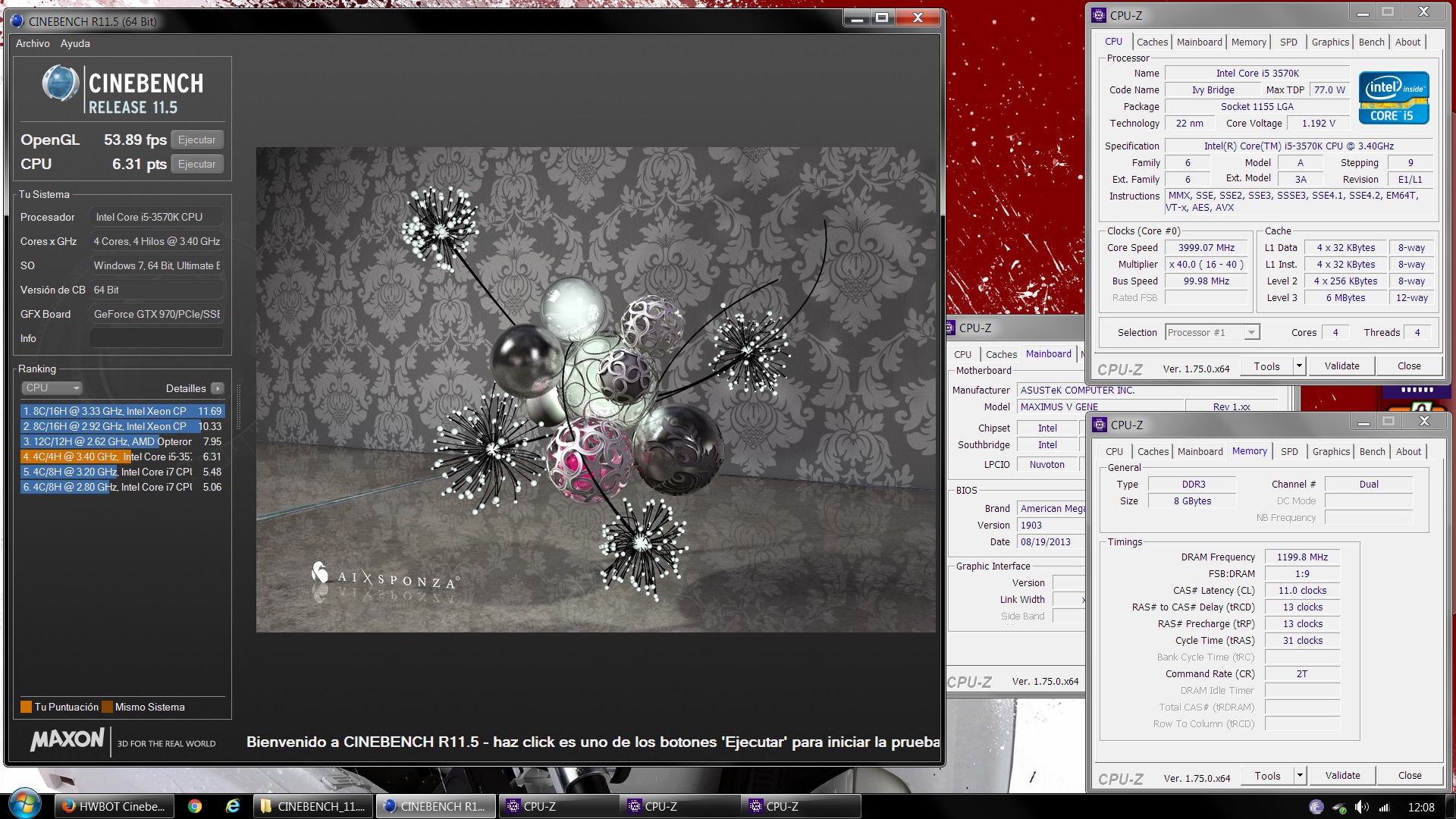This screenshot has width=1456, height=819.
Task: Switch to Mainboard tab in top CPU-Z
Action: (1199, 42)
